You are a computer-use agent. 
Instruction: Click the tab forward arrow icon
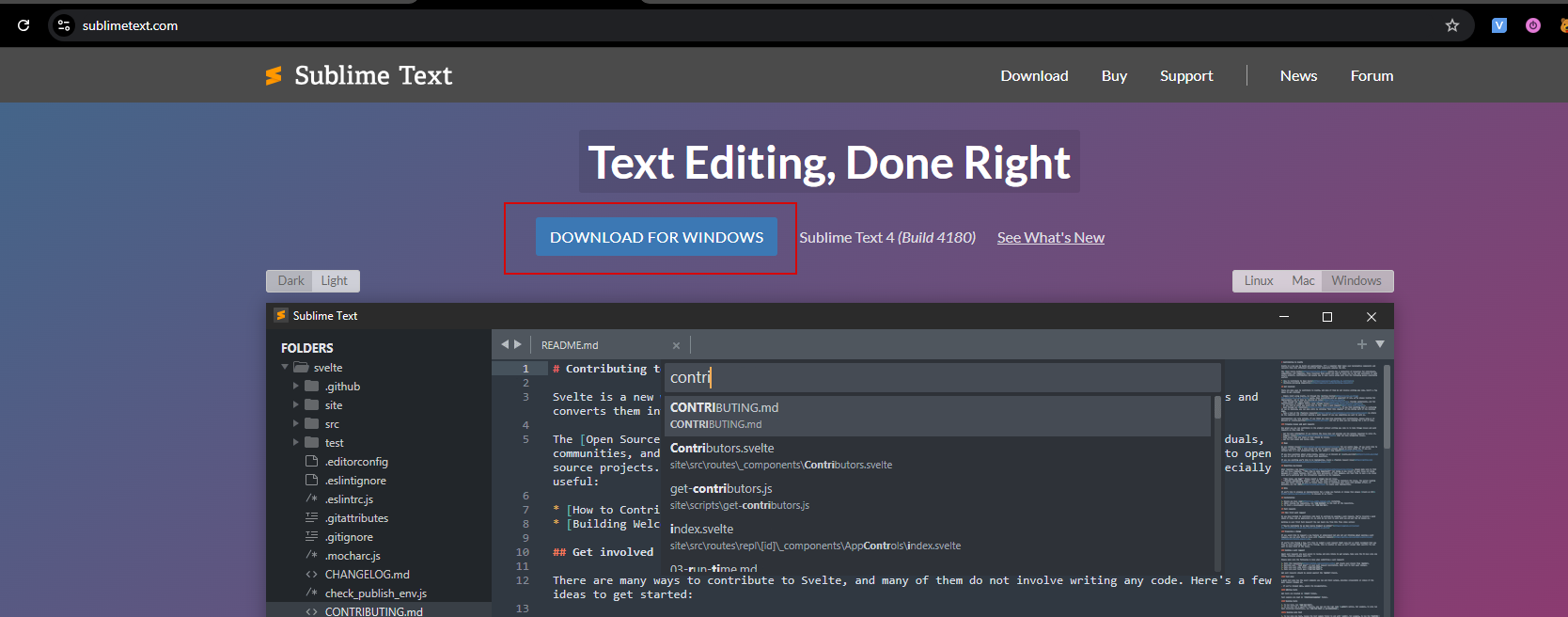click(518, 344)
